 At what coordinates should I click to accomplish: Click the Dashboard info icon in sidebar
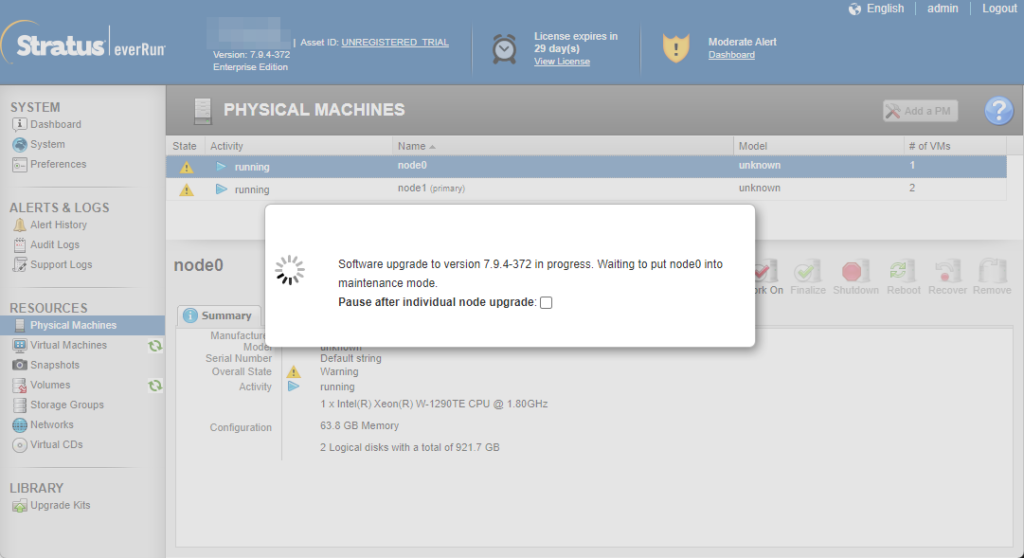20,124
